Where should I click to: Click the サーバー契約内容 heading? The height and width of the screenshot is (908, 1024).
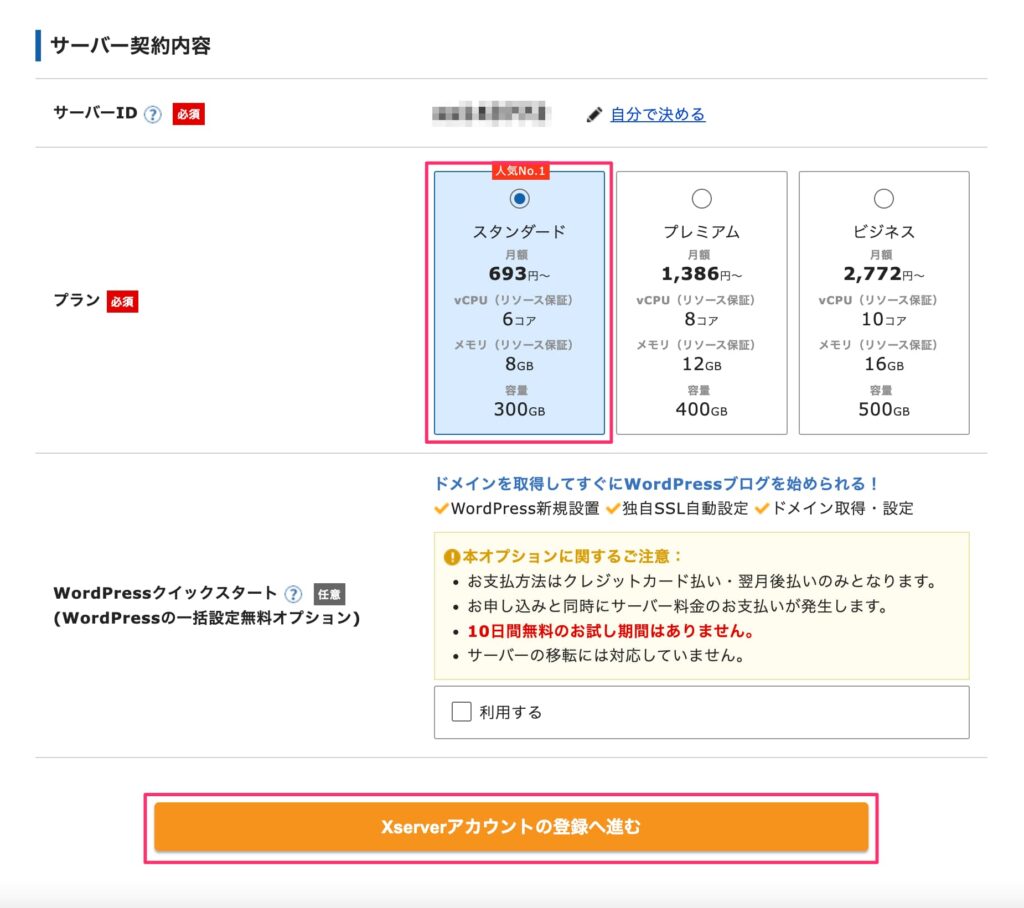click(x=131, y=46)
